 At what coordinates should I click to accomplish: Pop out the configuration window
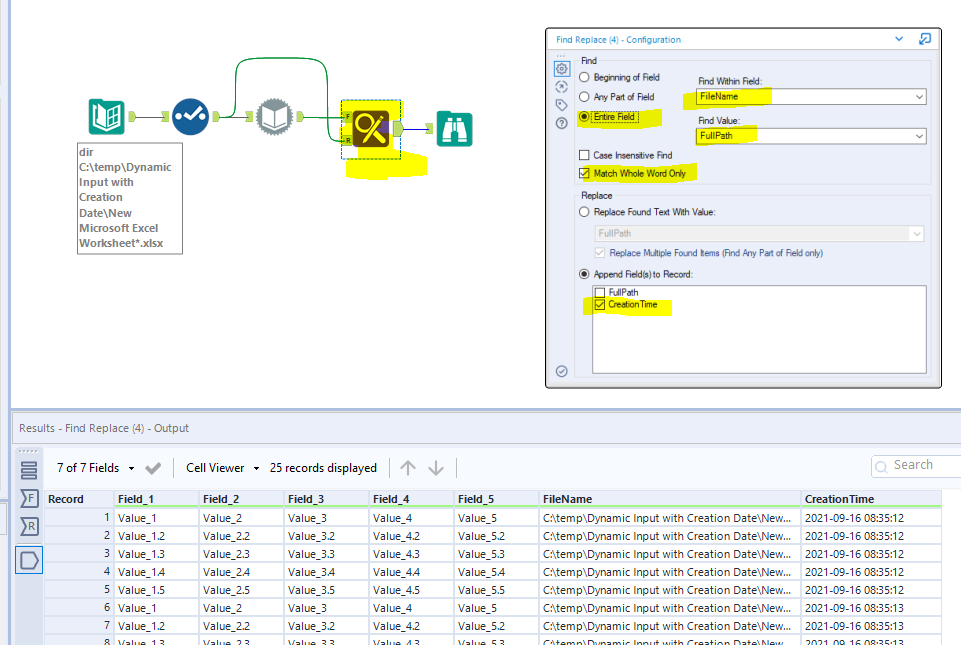click(x=925, y=39)
